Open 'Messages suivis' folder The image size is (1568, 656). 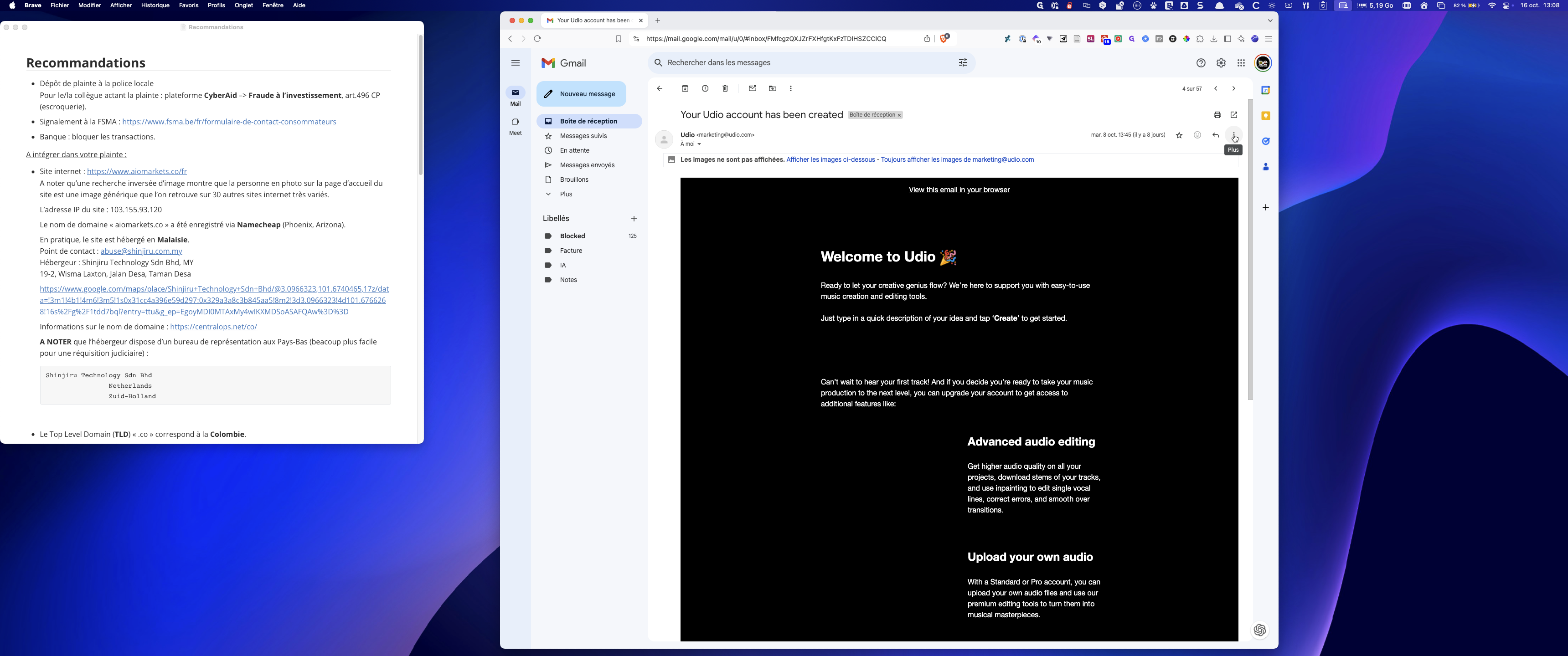589,136
